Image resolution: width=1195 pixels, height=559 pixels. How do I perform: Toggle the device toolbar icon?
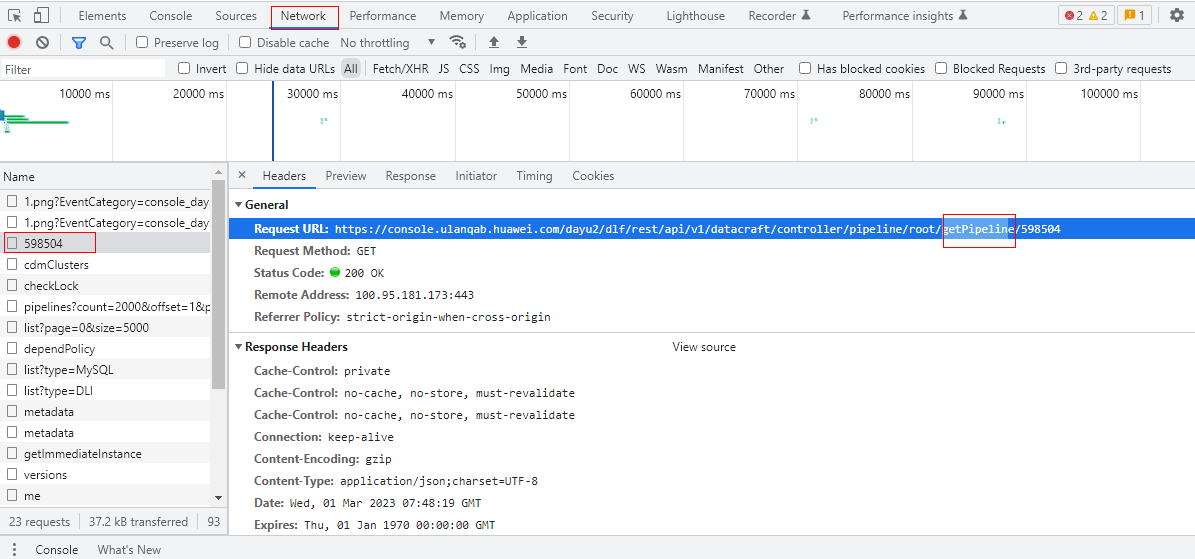pos(41,16)
